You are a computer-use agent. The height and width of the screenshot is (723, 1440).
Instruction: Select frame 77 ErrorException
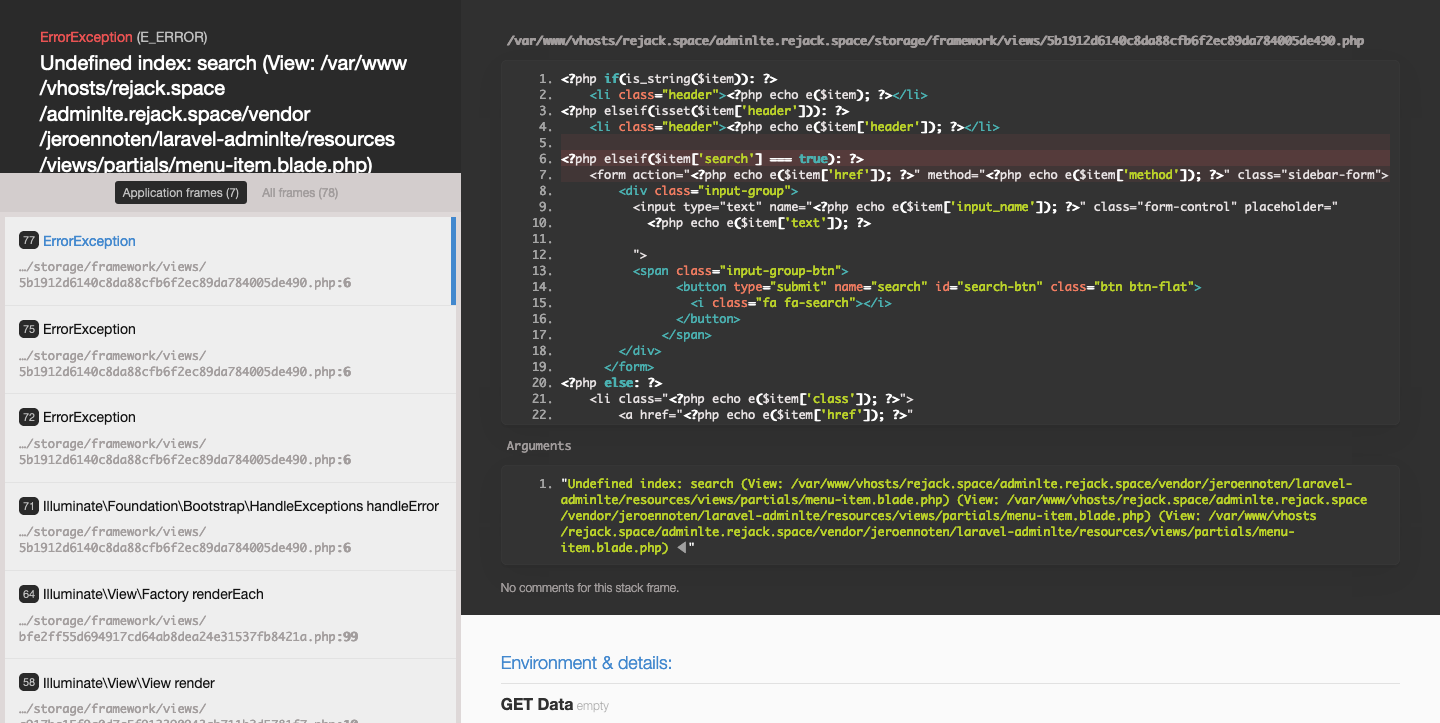[229, 261]
